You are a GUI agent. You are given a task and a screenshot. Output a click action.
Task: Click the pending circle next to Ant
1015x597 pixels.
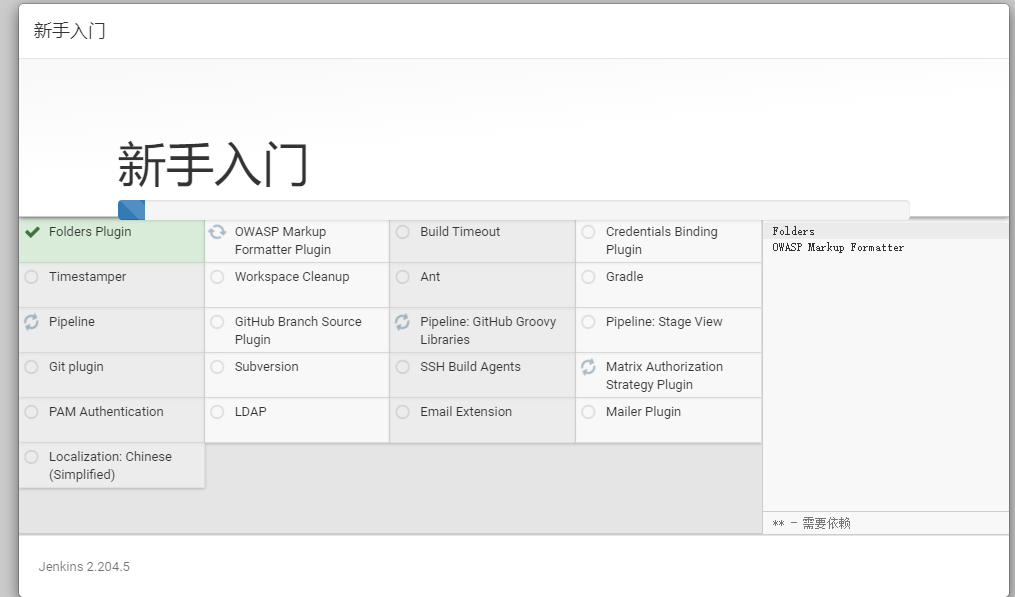pyautogui.click(x=403, y=277)
